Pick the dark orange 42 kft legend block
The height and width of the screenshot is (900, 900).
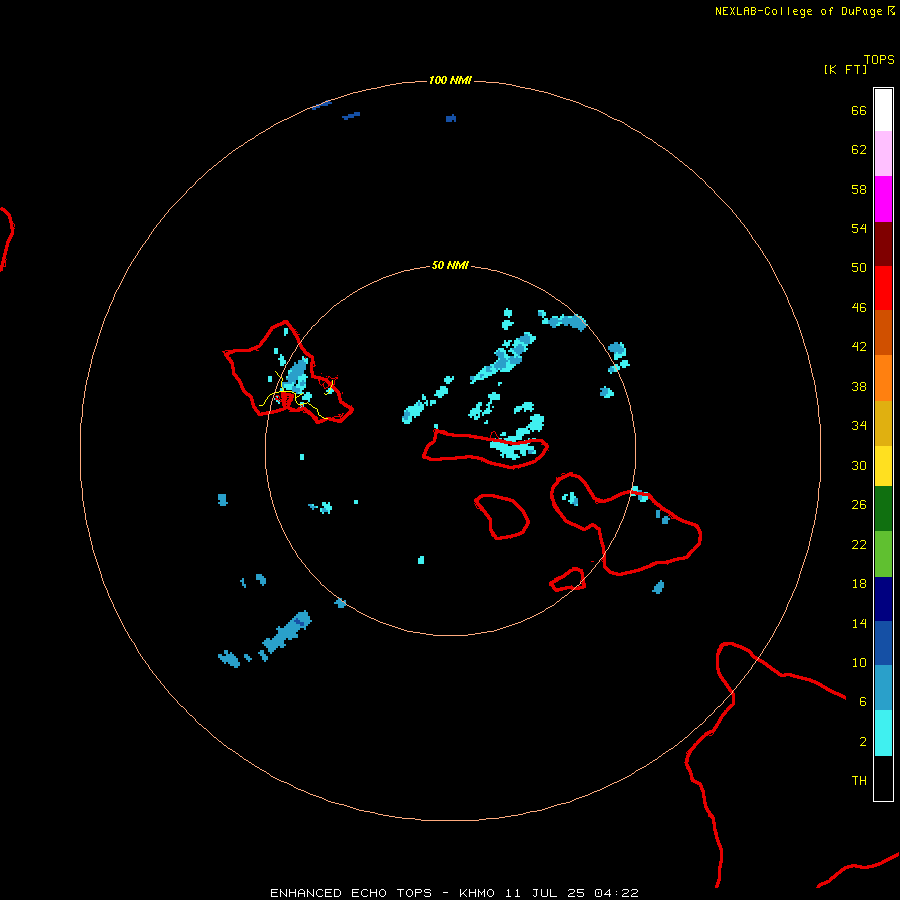click(883, 332)
